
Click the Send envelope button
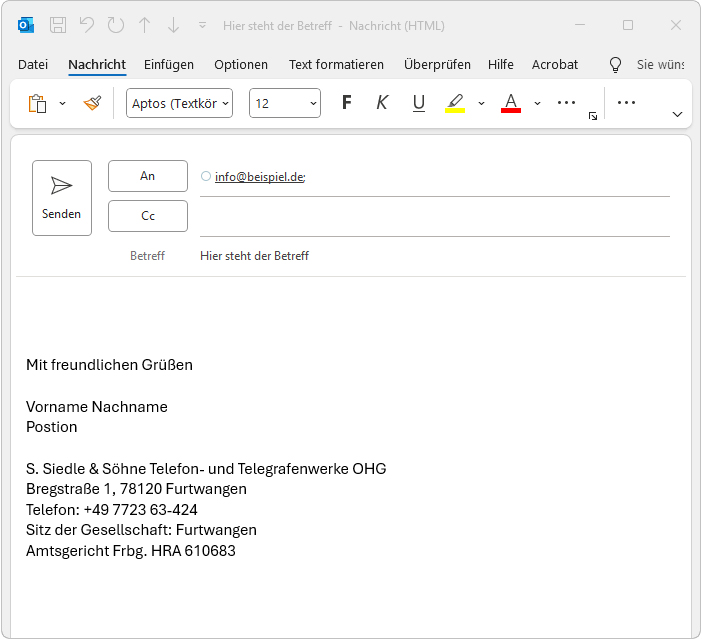(62, 198)
